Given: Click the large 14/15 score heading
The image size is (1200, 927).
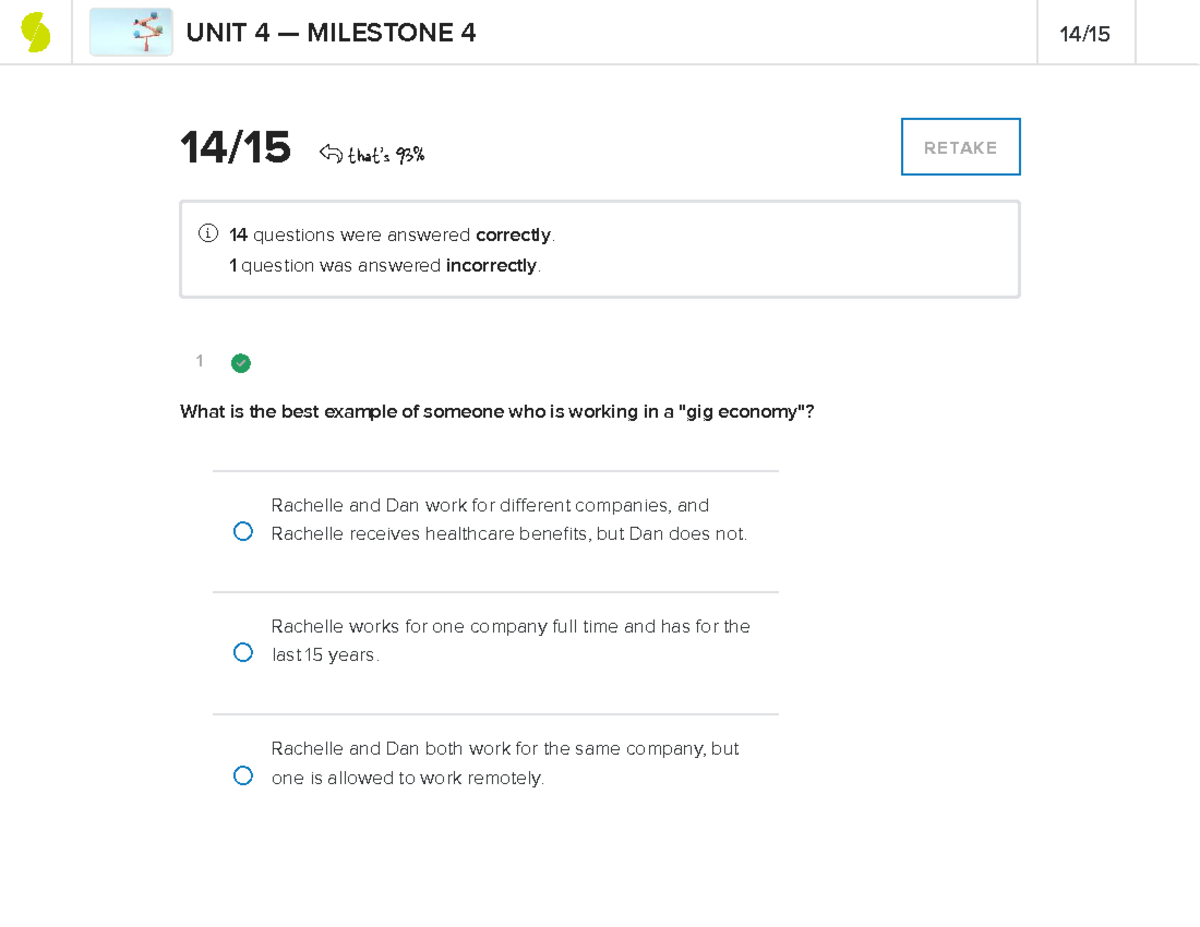Looking at the screenshot, I should (236, 148).
